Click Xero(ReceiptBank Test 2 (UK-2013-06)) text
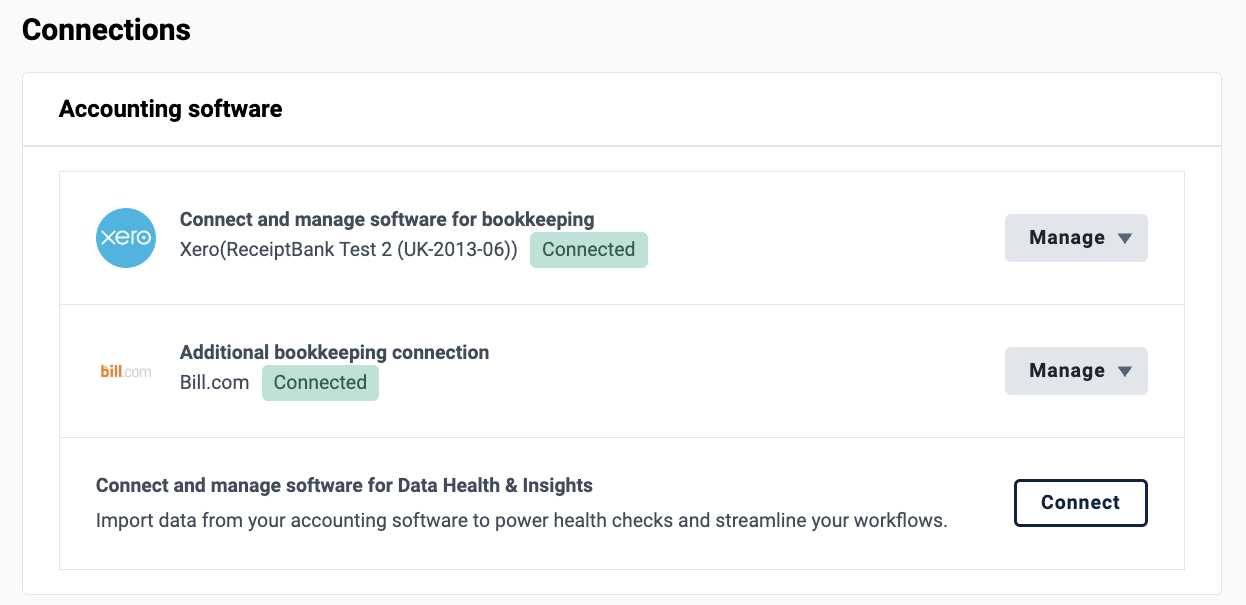Image resolution: width=1246 pixels, height=605 pixels. pos(349,250)
